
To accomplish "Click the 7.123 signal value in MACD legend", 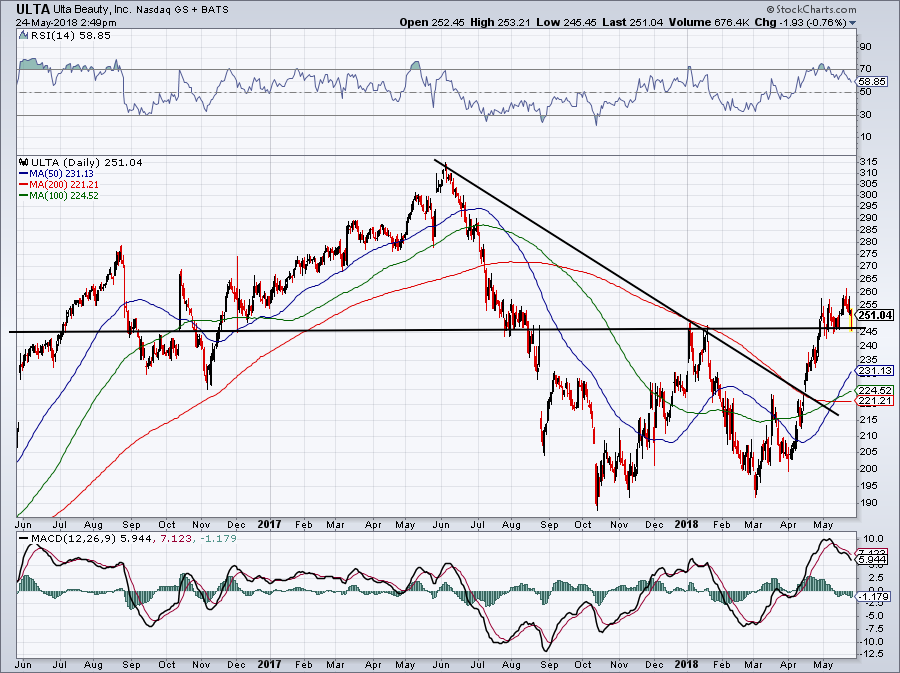I will tap(175, 539).
